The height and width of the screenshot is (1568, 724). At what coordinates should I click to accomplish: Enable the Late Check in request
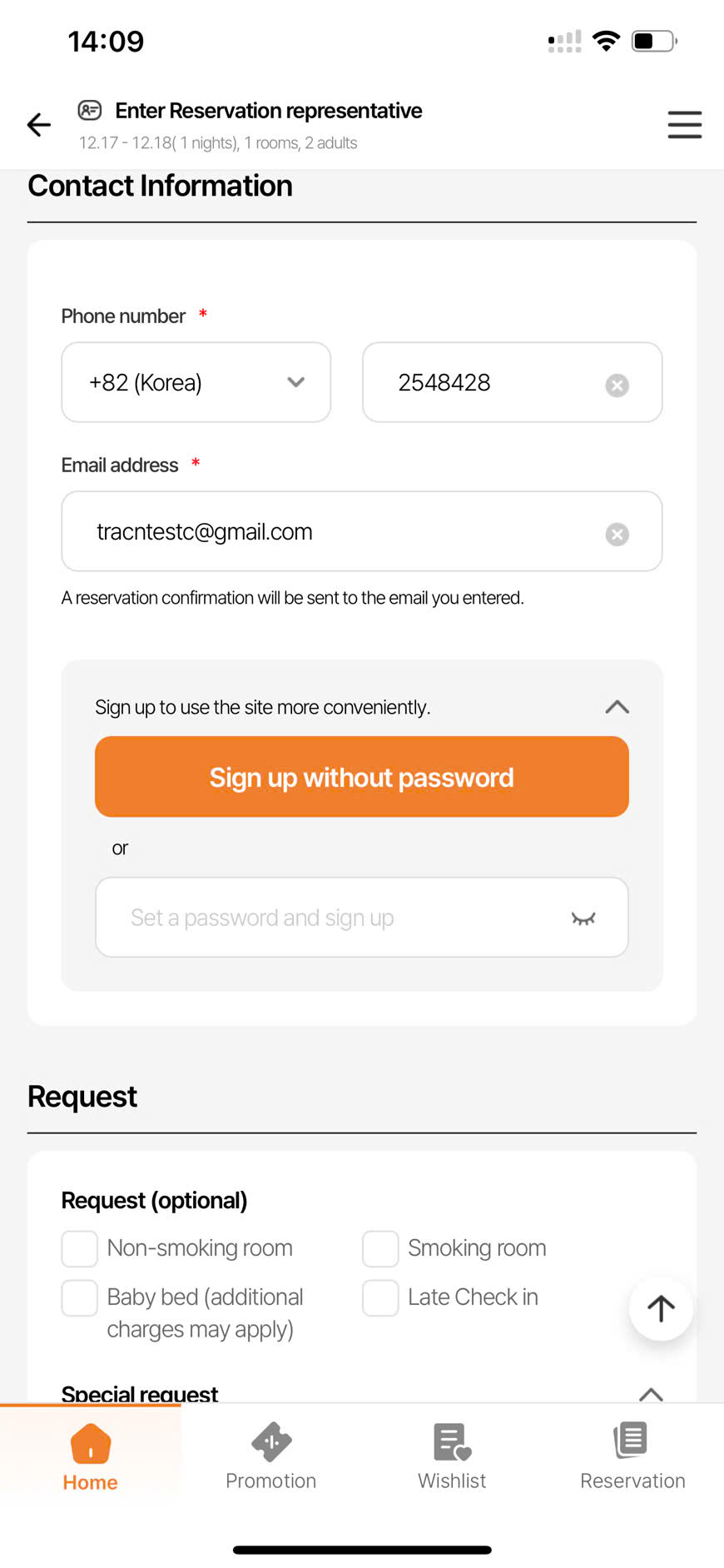click(380, 1298)
